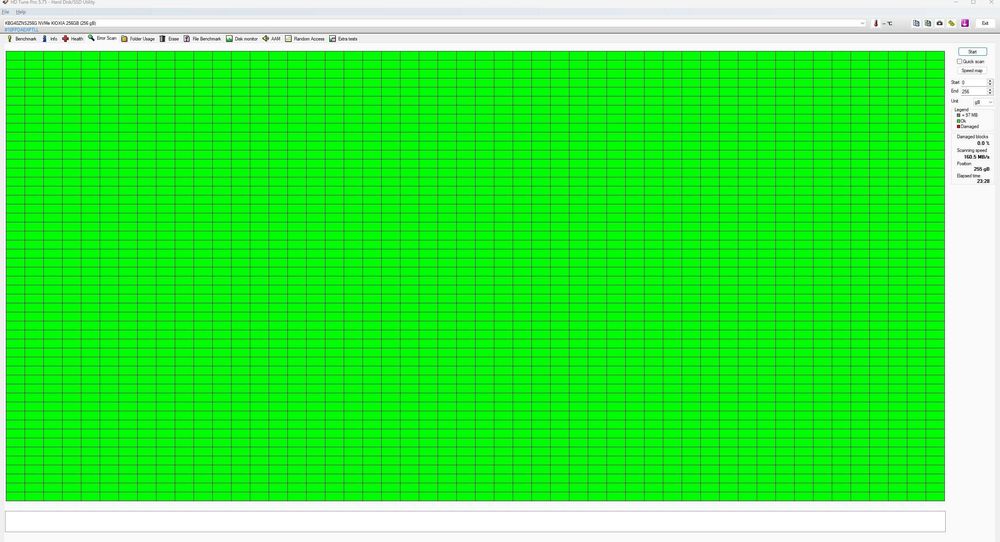Image resolution: width=1000 pixels, height=542 pixels.
Task: Open the Help menu
Action: pos(20,12)
